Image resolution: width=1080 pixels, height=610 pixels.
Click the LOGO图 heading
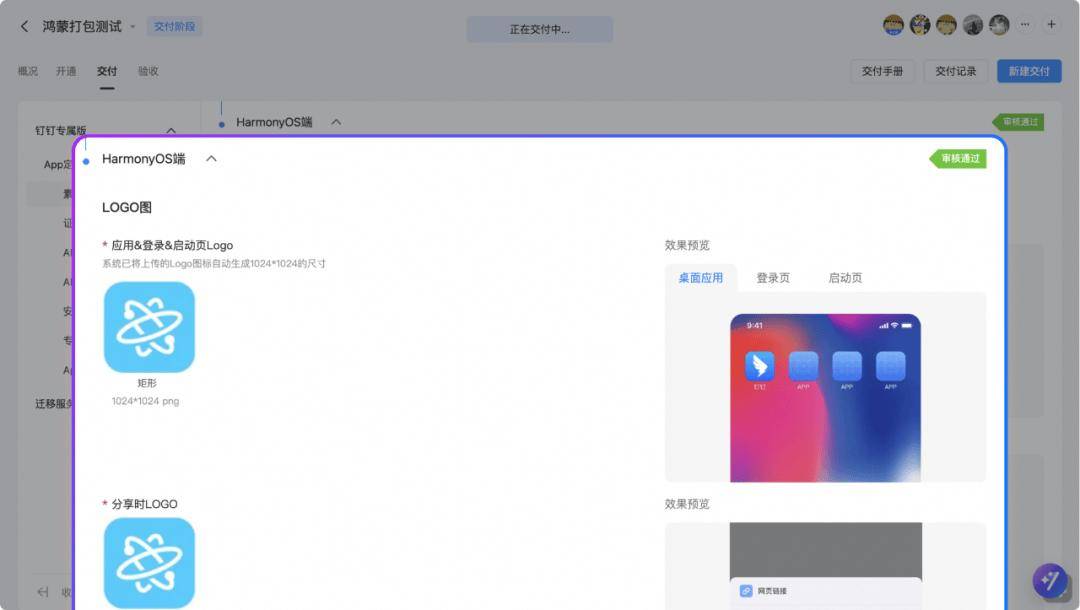pyautogui.click(x=127, y=207)
